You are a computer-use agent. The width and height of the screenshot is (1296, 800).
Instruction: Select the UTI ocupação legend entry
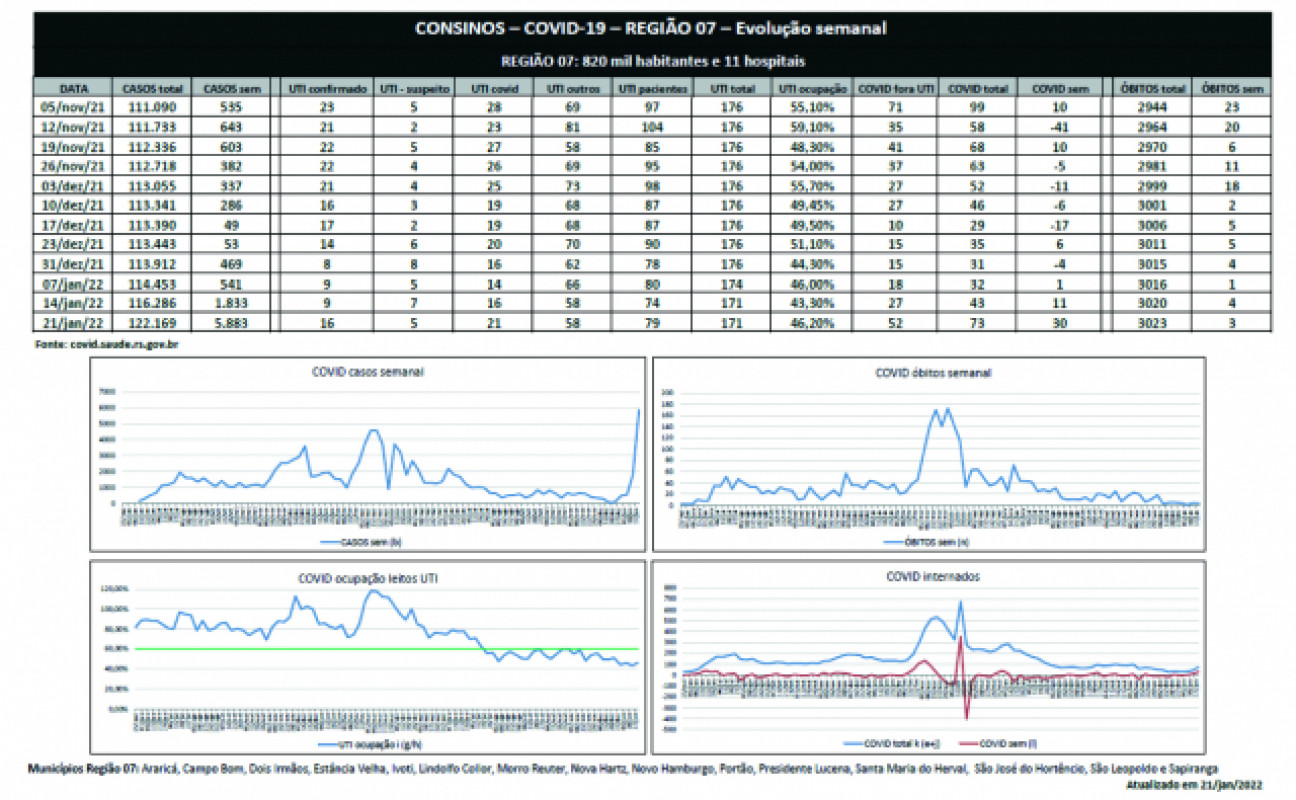click(x=367, y=745)
